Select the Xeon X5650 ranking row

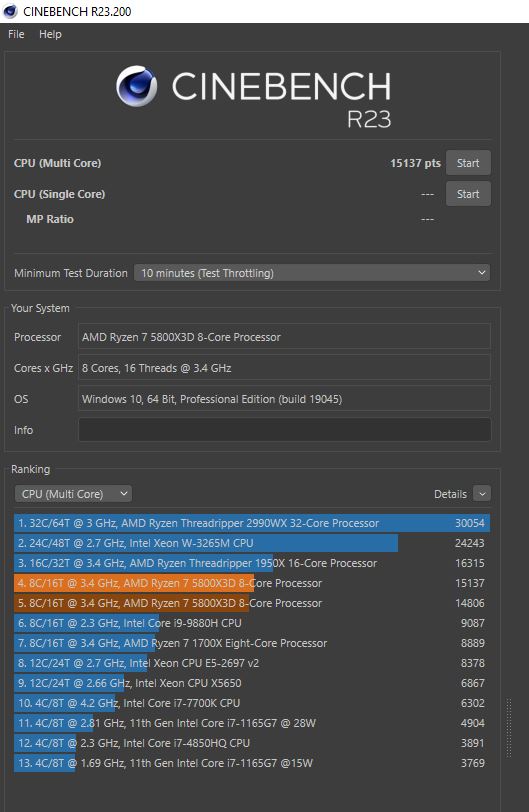click(252, 683)
